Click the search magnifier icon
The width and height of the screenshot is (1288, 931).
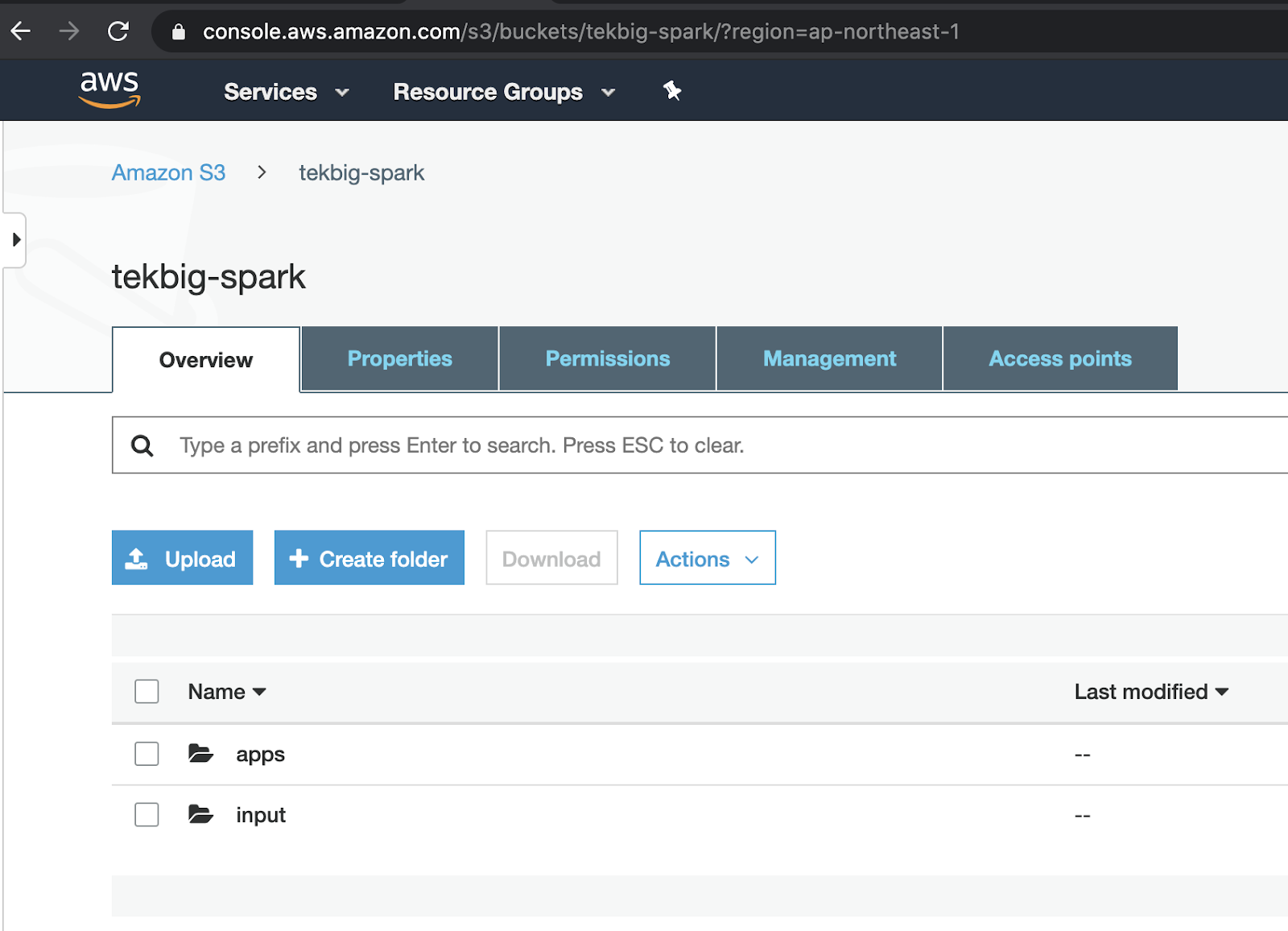[142, 445]
